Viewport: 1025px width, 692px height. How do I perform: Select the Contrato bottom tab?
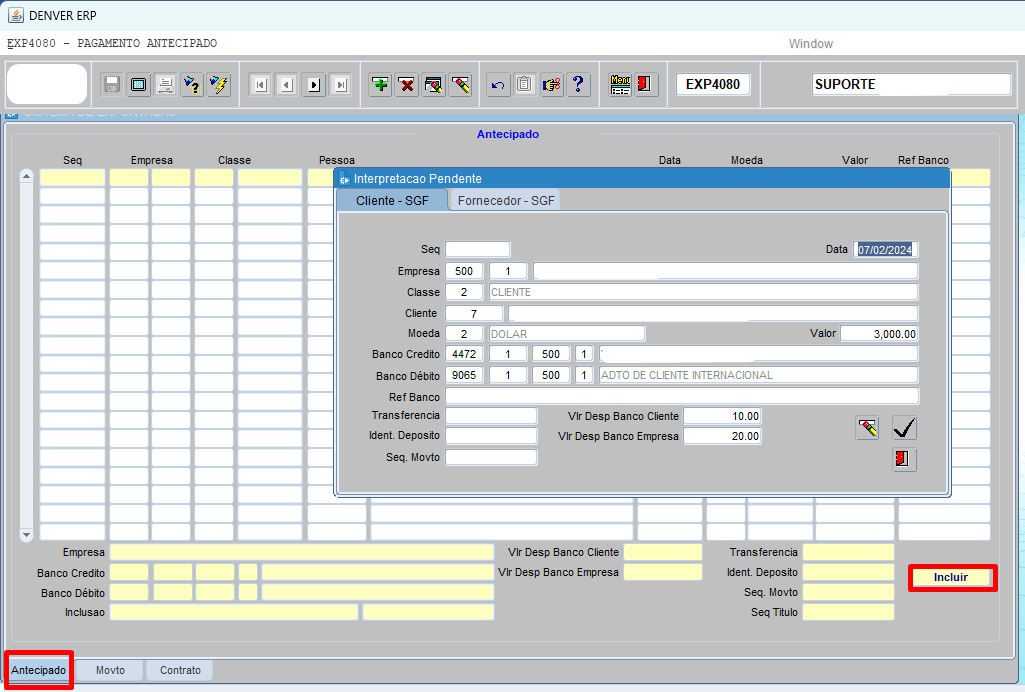(x=180, y=670)
